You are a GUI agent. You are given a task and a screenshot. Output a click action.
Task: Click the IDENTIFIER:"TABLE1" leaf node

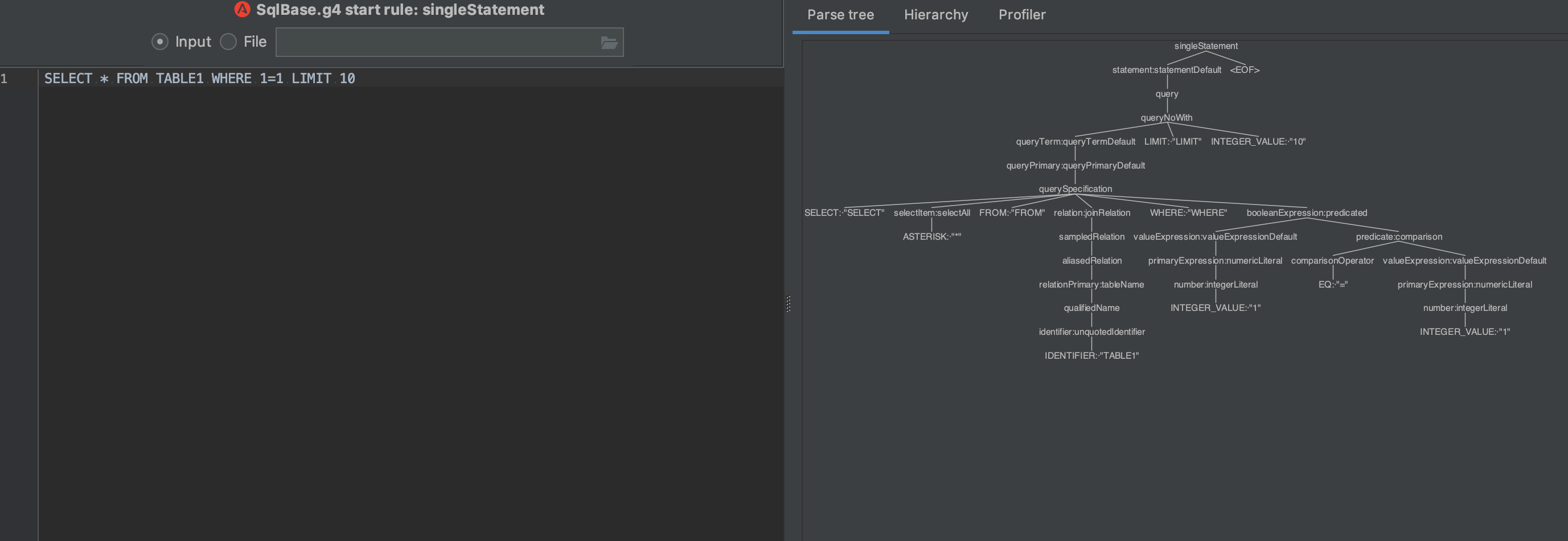(1092, 355)
